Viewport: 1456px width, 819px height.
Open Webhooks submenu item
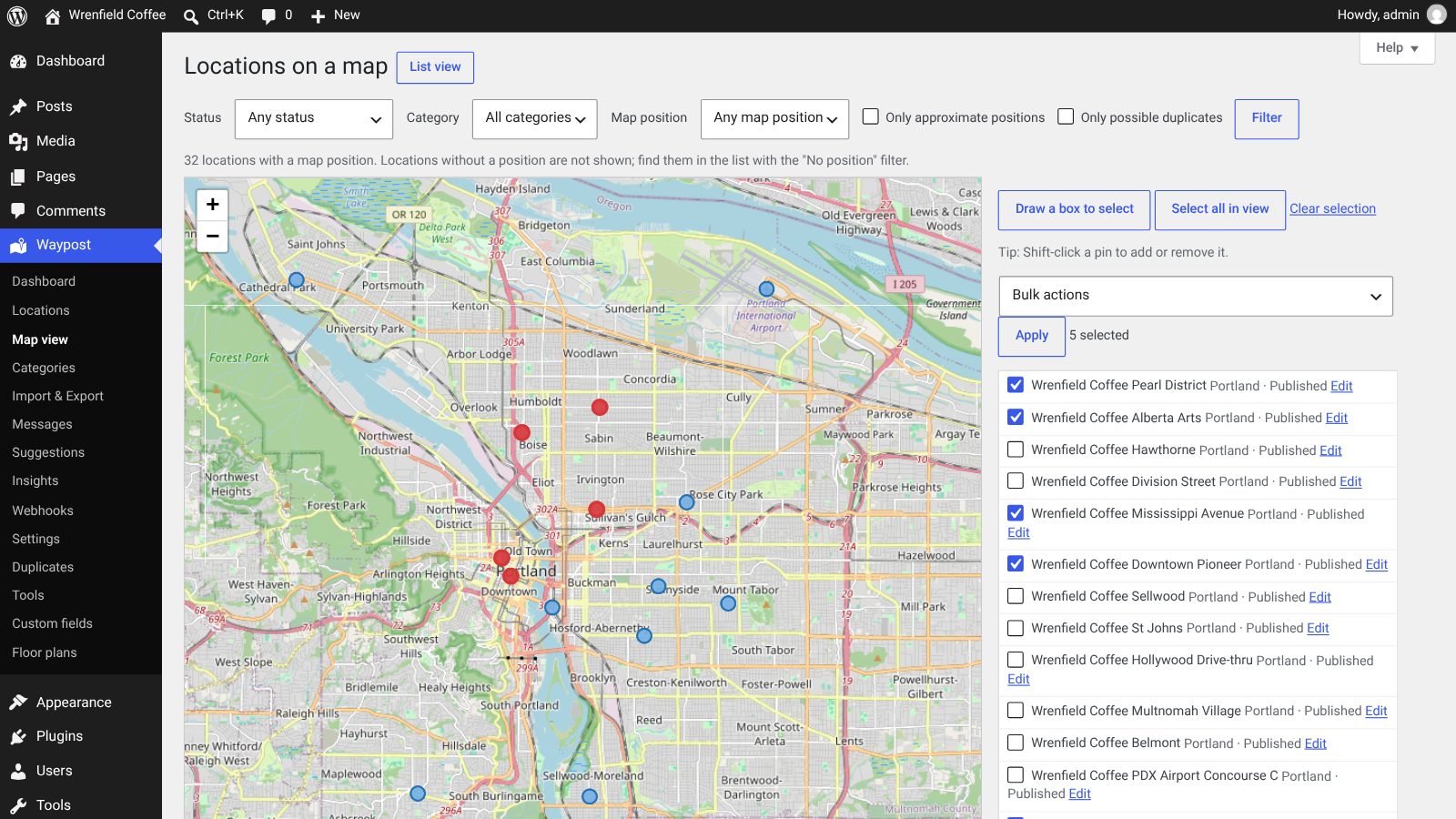(x=43, y=511)
